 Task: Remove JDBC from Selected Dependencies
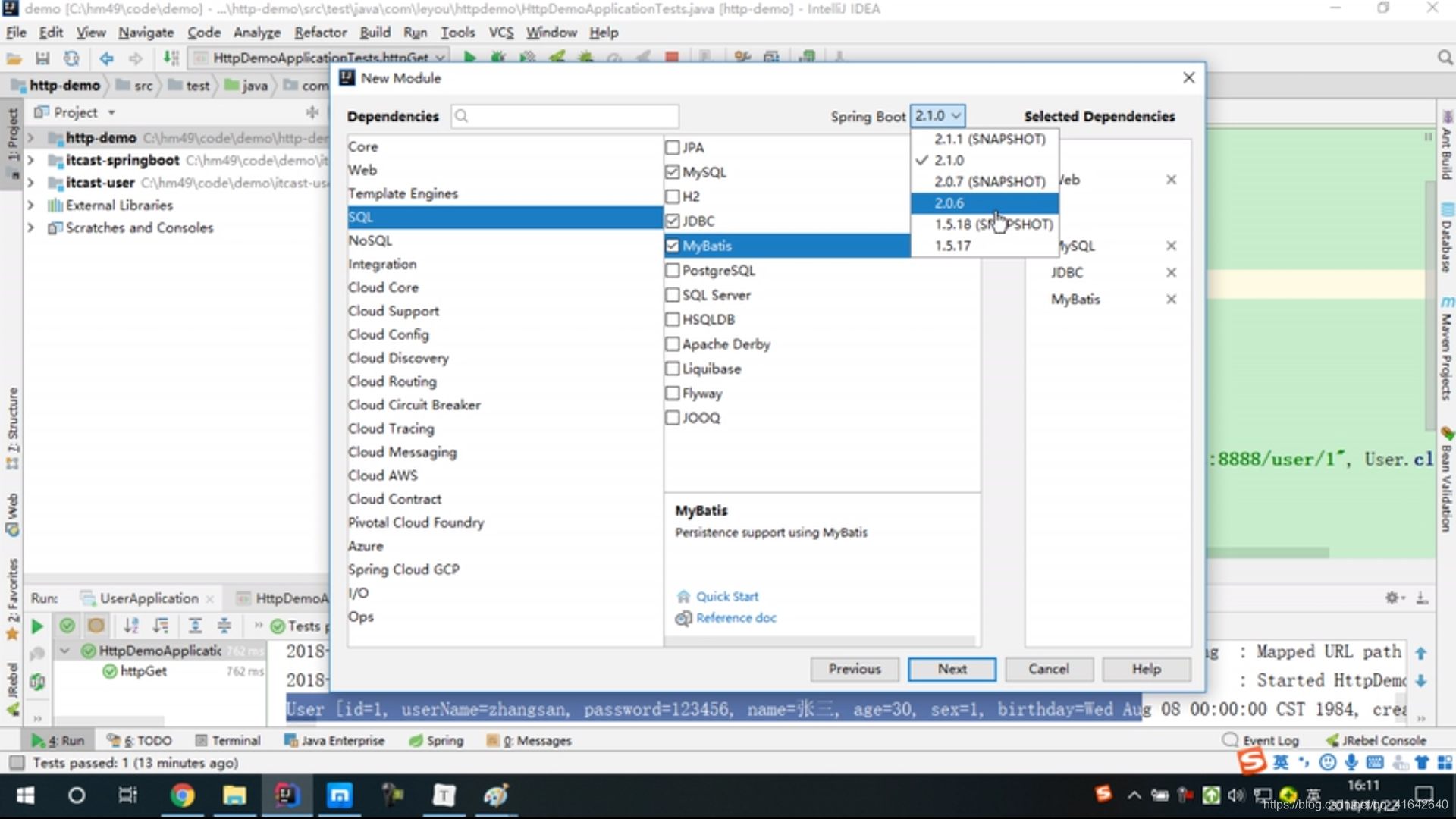click(x=1171, y=272)
